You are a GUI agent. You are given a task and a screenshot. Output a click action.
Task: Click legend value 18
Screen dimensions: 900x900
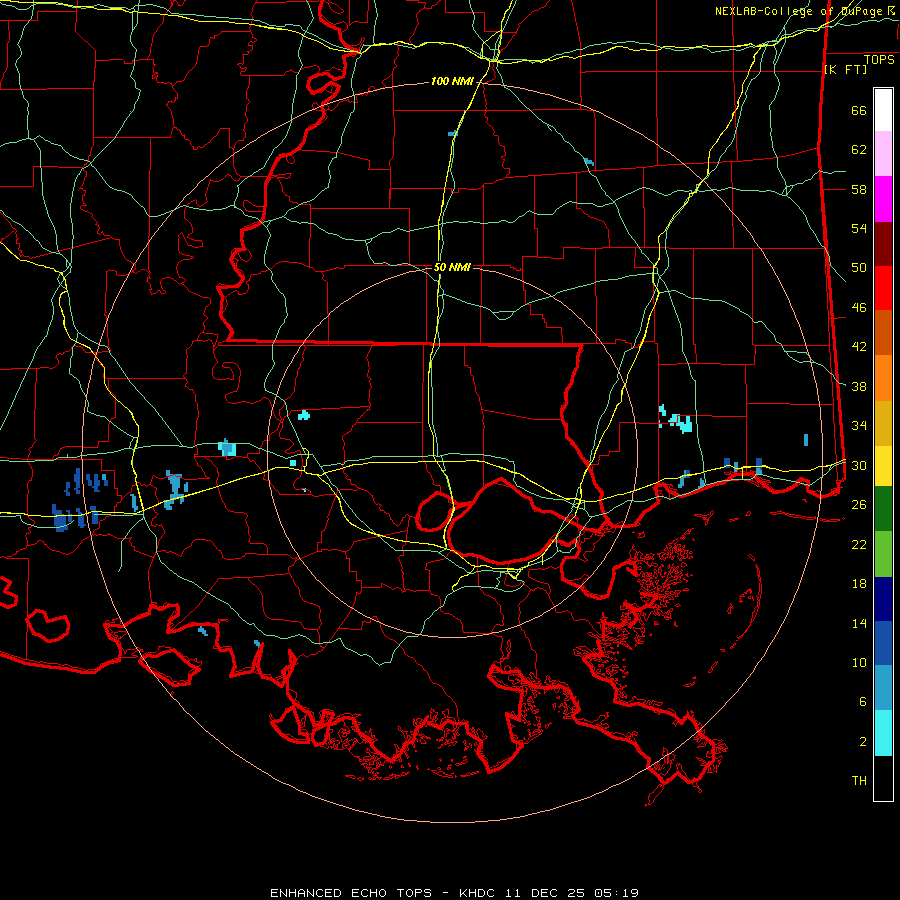(859, 584)
